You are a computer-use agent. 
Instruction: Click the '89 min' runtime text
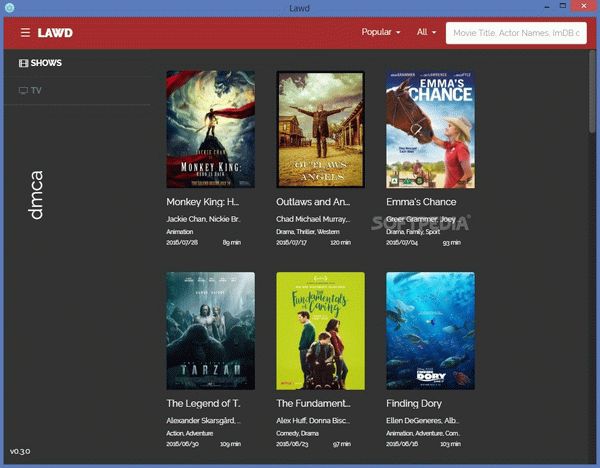[232, 242]
